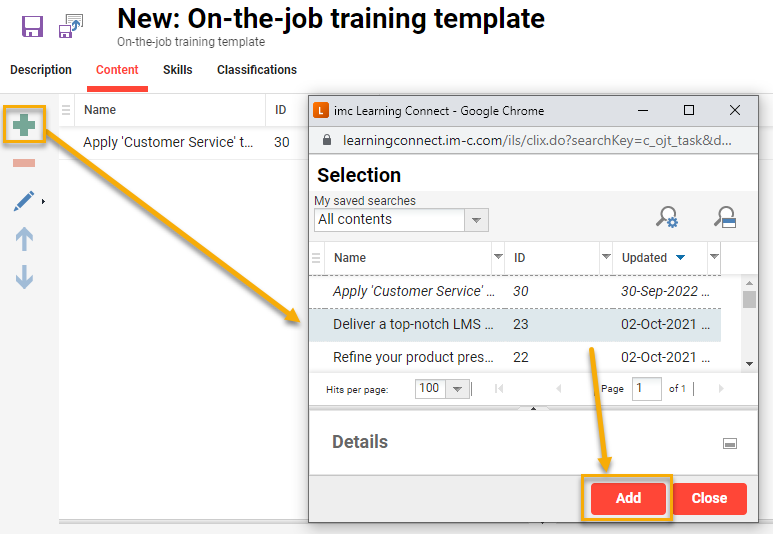Move item down with the down arrow
The height and width of the screenshot is (534, 773).
click(24, 277)
